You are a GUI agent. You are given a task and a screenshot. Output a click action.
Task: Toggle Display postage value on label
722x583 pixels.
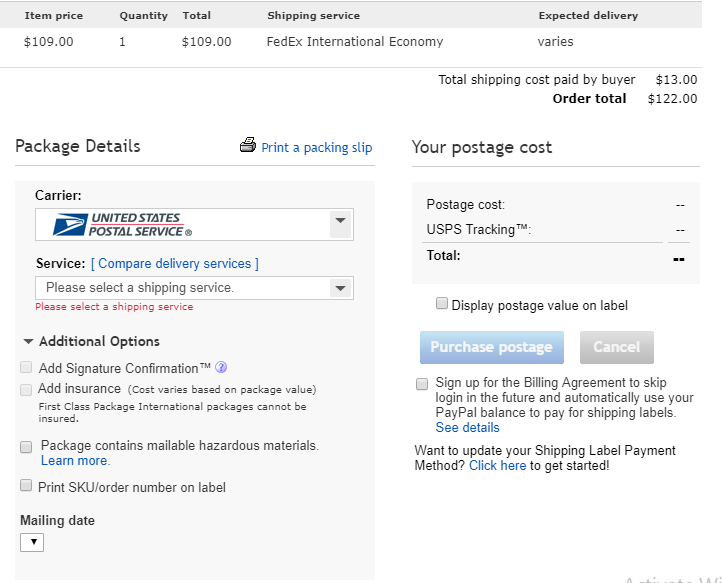pos(442,303)
